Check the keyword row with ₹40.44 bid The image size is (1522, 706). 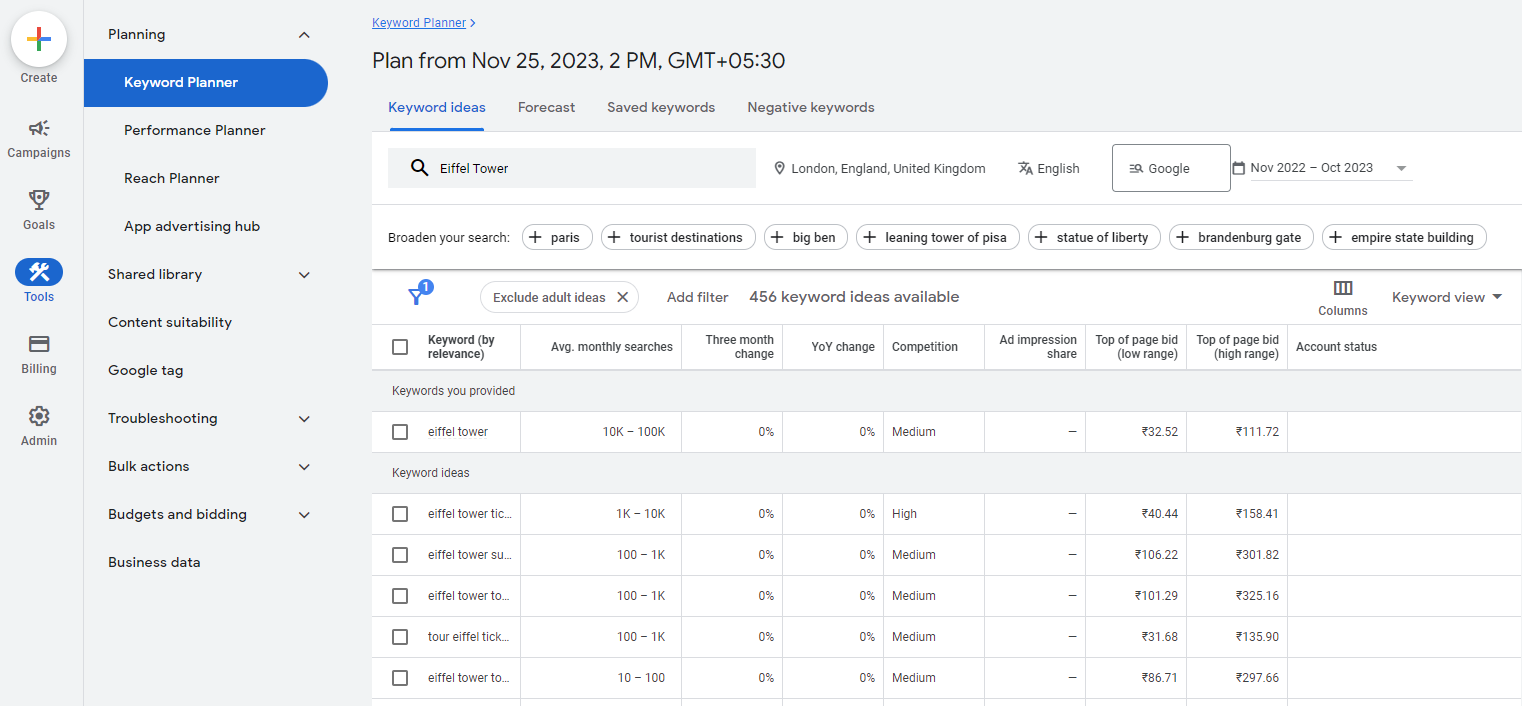(x=400, y=514)
